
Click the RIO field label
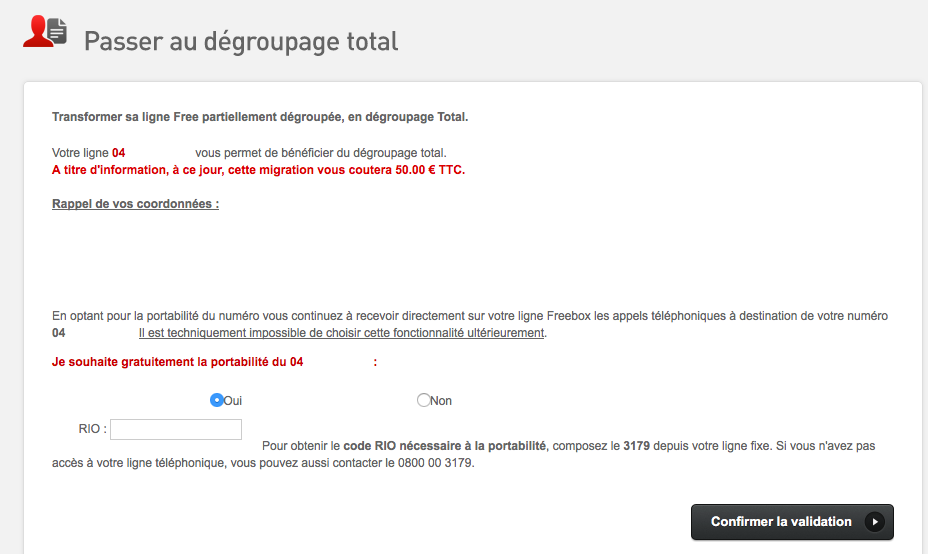point(92,429)
